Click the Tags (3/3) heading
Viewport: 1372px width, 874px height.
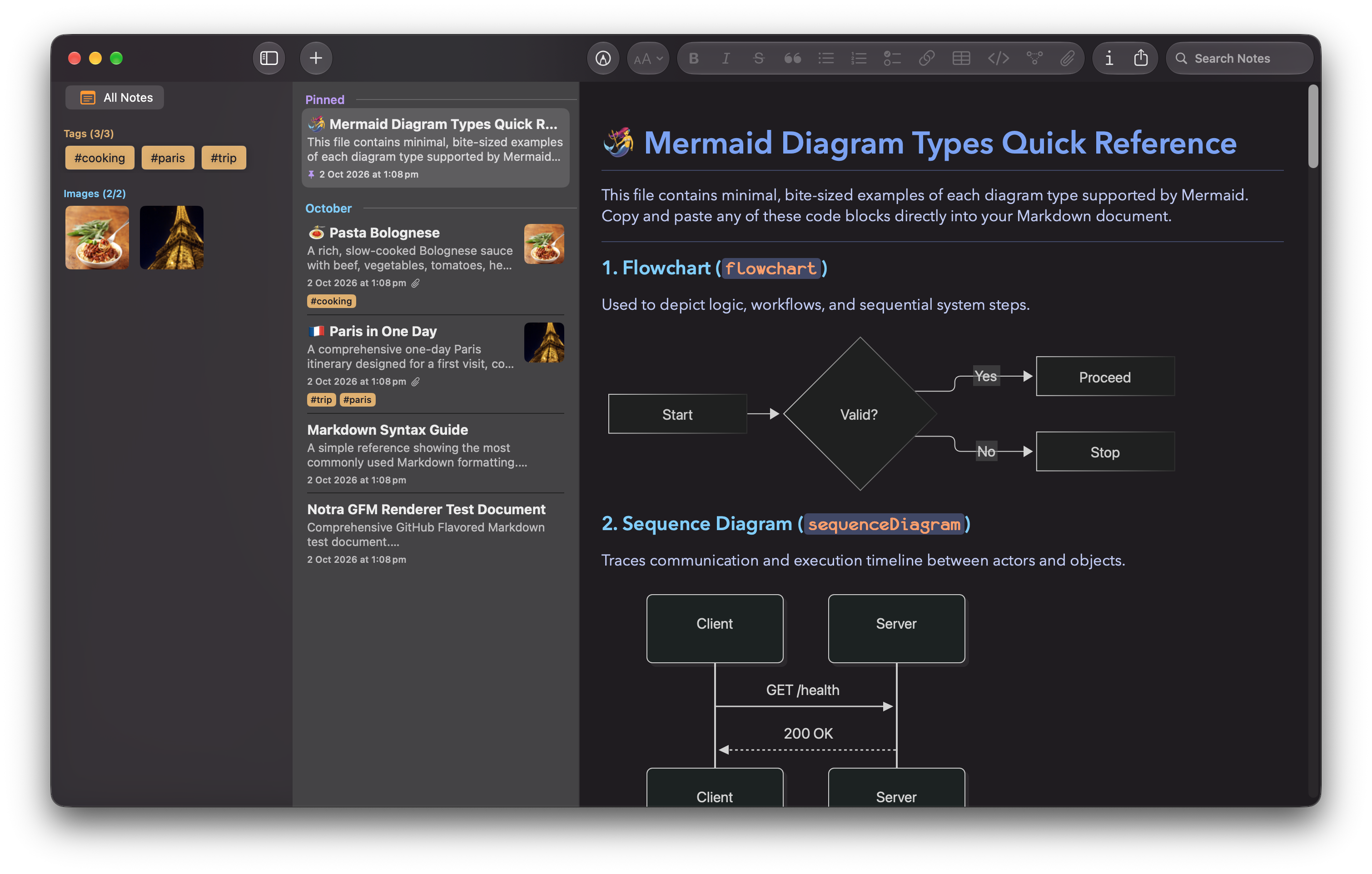point(88,133)
